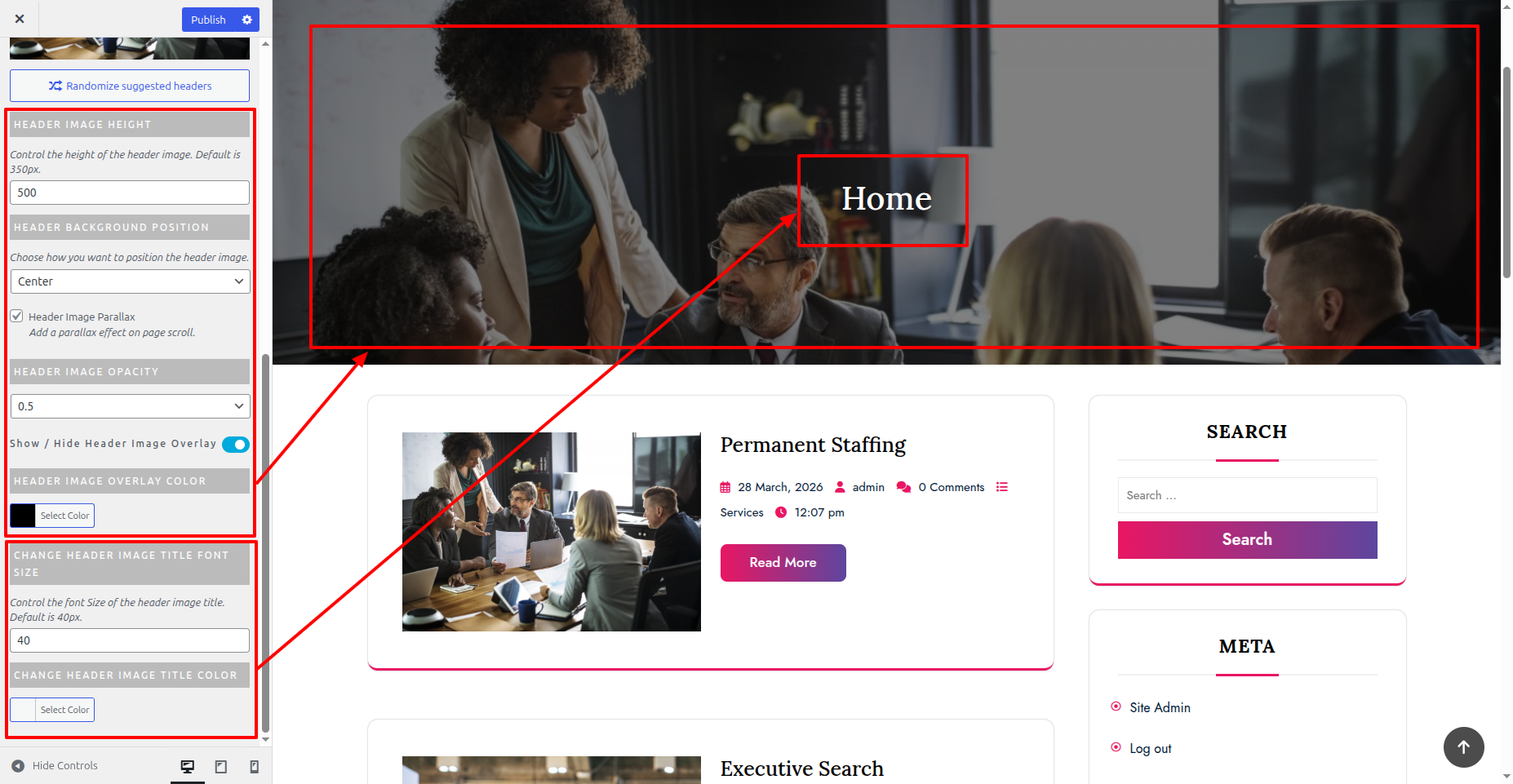Viewport: 1513px width, 784px height.
Task: Open publish settings gear icon
Action: click(x=247, y=20)
